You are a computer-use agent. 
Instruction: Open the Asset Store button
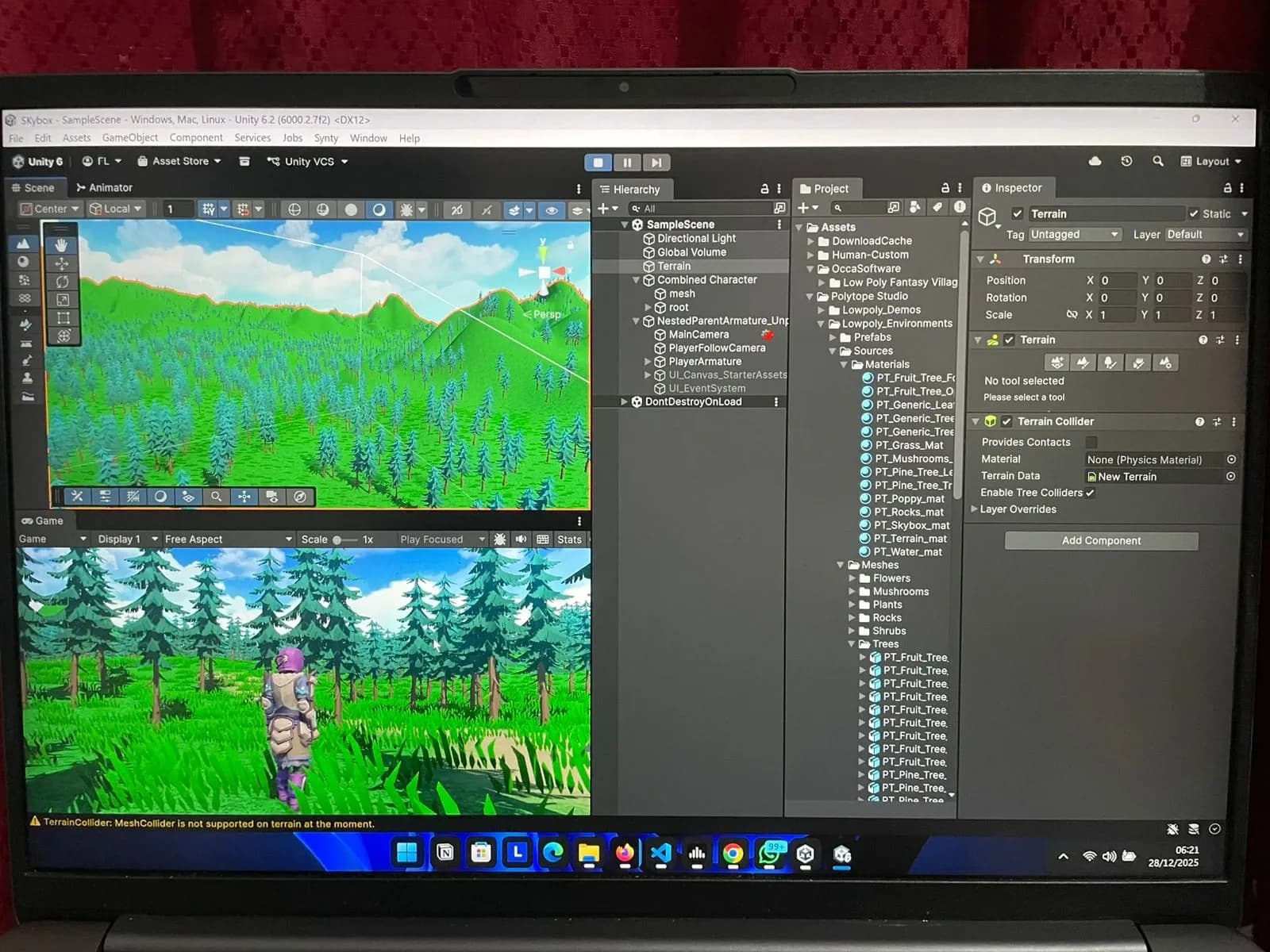[x=179, y=161]
